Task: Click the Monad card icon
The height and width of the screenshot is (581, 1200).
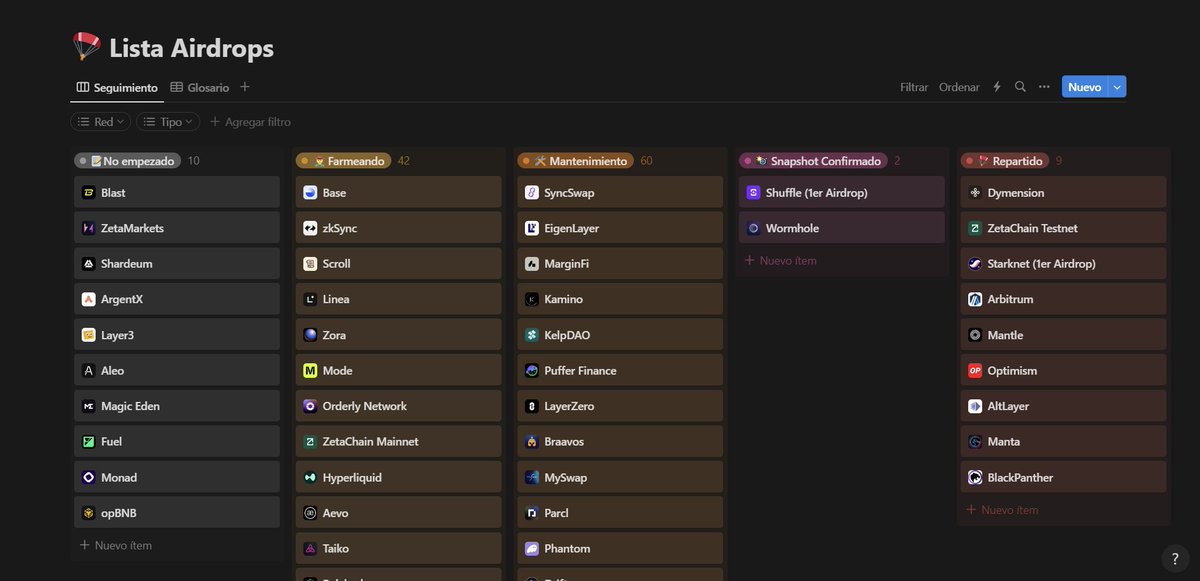Action: pyautogui.click(x=89, y=477)
